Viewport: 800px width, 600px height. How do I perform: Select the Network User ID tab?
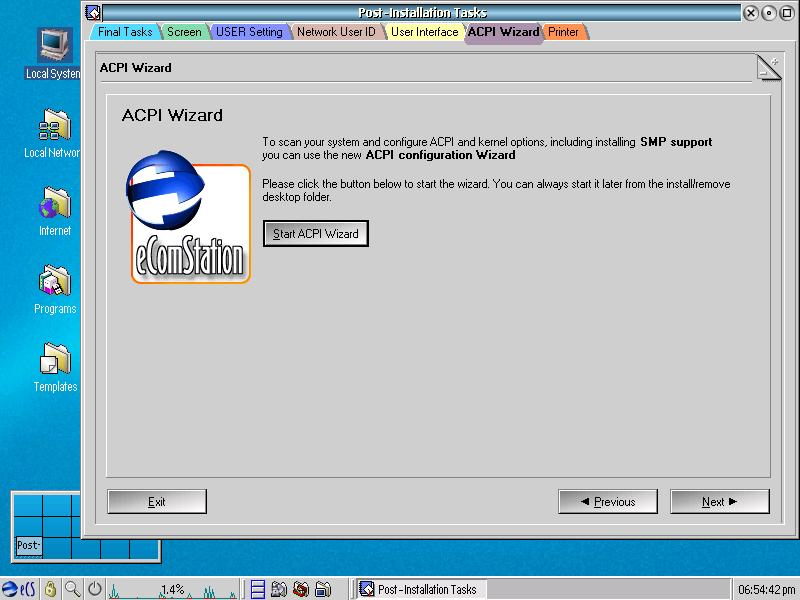(x=336, y=32)
